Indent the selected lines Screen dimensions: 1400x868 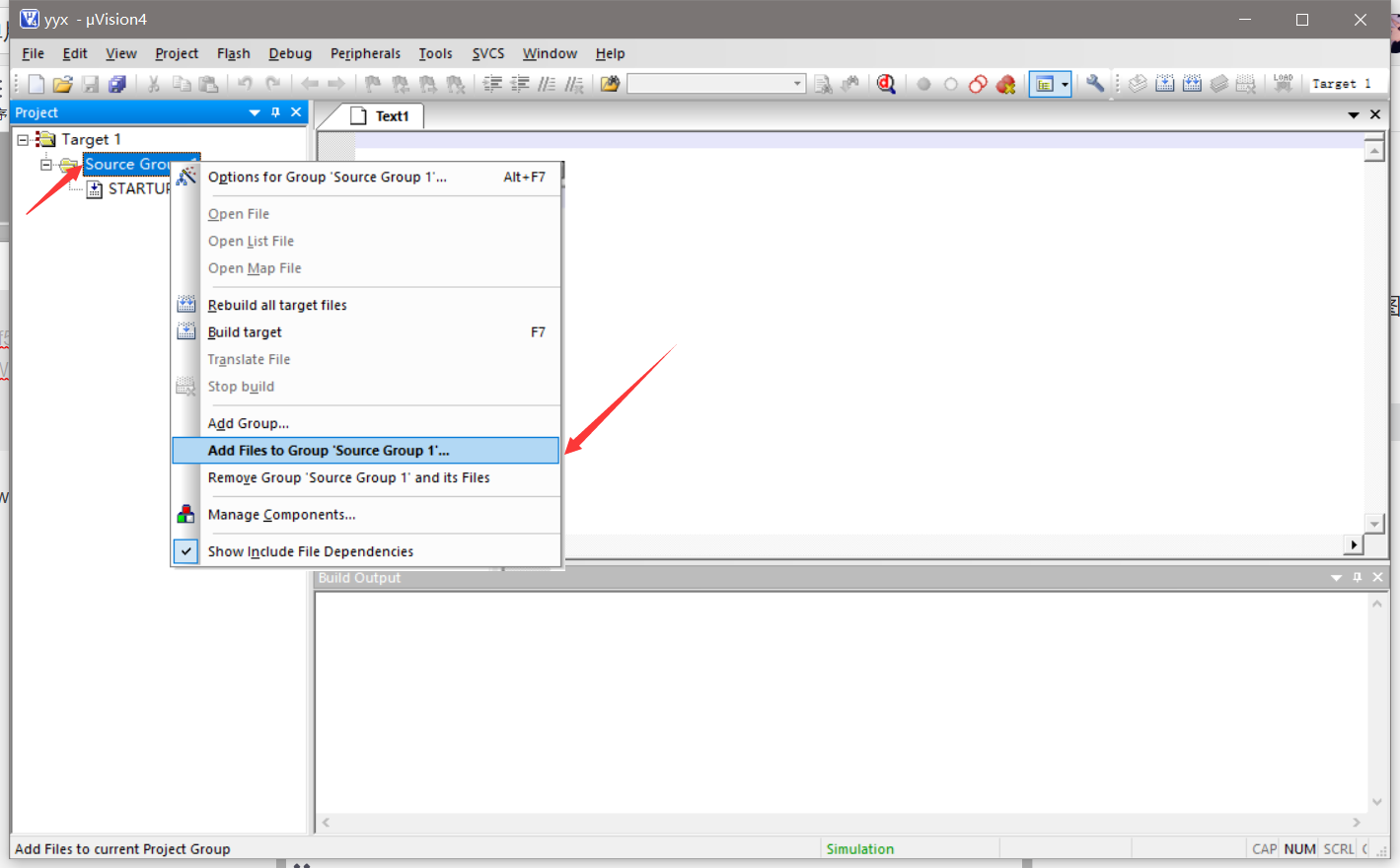coord(492,84)
